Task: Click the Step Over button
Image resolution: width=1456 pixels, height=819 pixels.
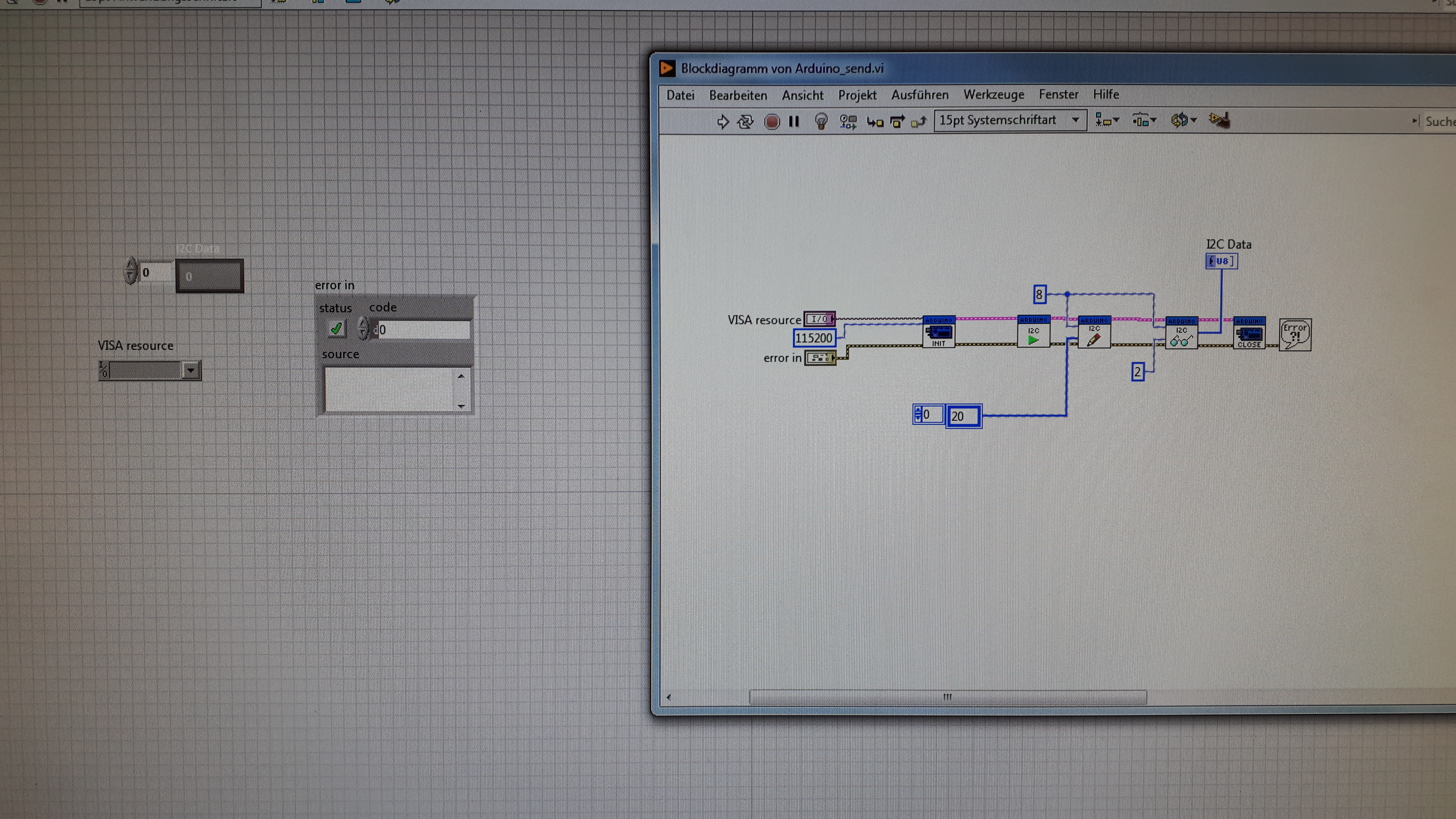Action: click(897, 121)
